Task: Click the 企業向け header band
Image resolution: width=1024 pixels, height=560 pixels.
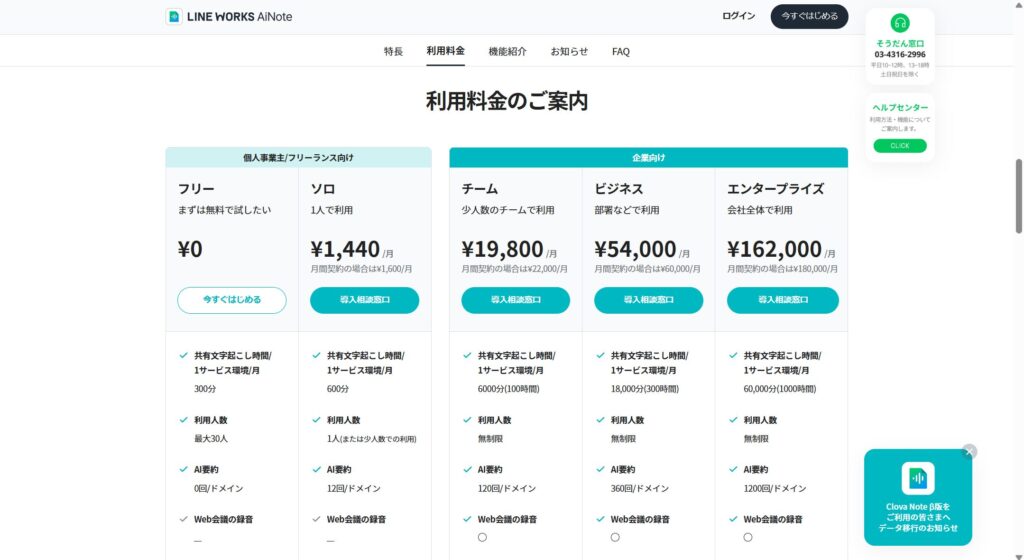Action: 648,157
